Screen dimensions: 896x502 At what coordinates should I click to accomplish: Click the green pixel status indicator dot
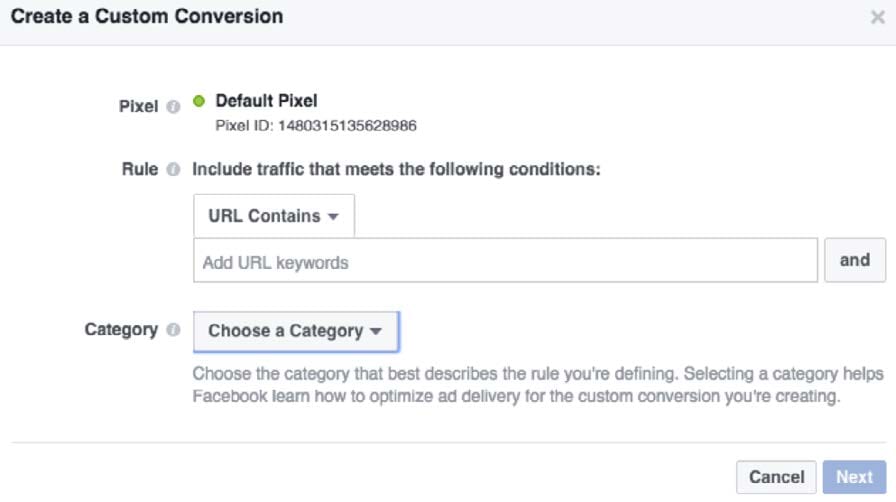point(199,101)
